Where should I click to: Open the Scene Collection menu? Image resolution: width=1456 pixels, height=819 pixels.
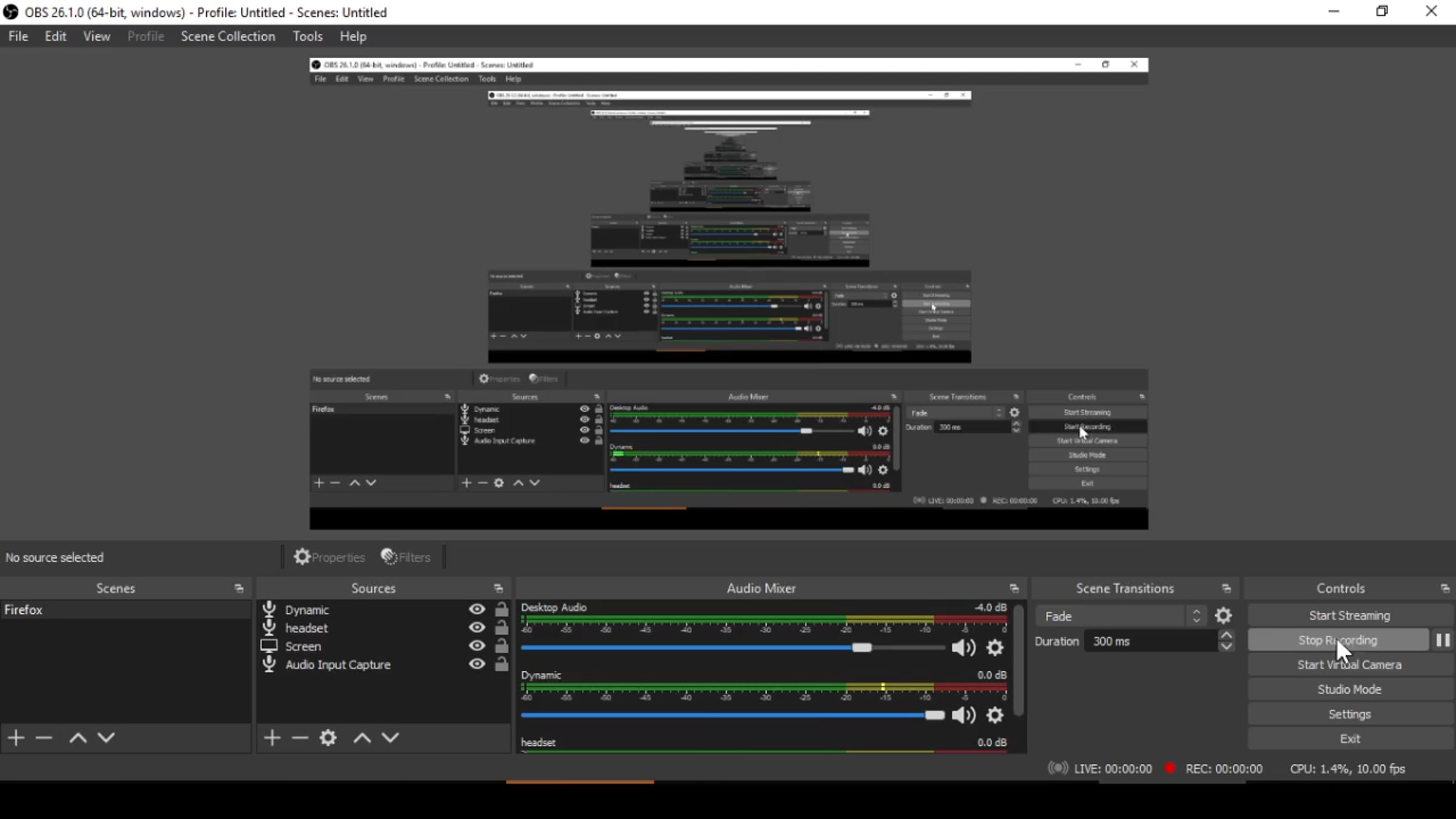[227, 36]
